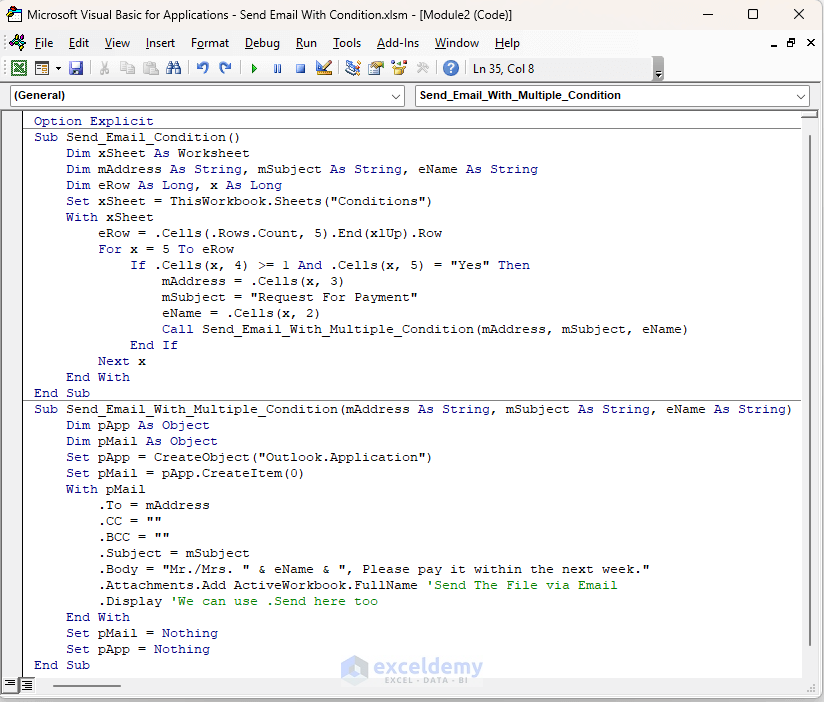The height and width of the screenshot is (702, 824).
Task: Run the macro using the green play icon
Action: (x=254, y=68)
